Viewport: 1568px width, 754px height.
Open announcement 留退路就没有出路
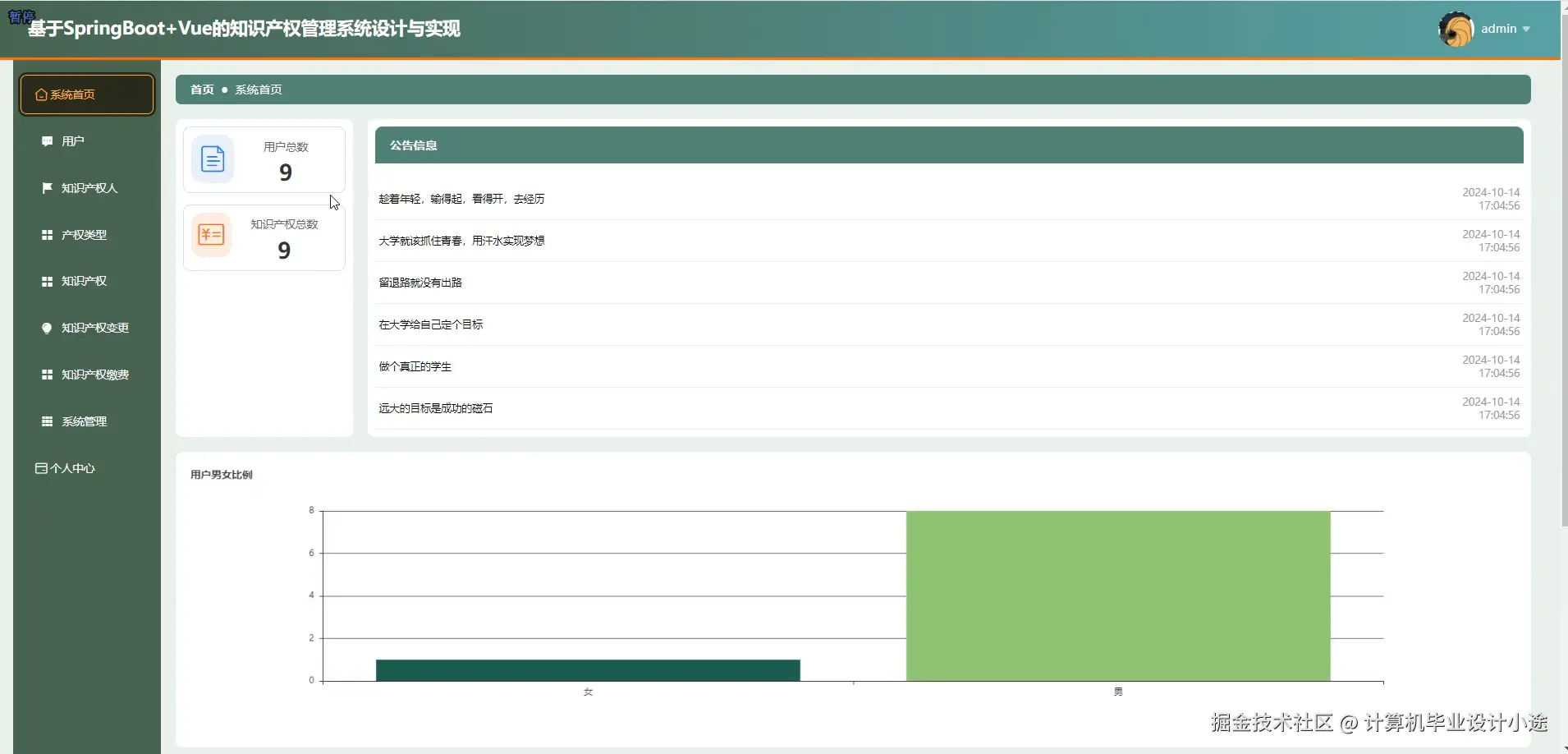tap(420, 283)
